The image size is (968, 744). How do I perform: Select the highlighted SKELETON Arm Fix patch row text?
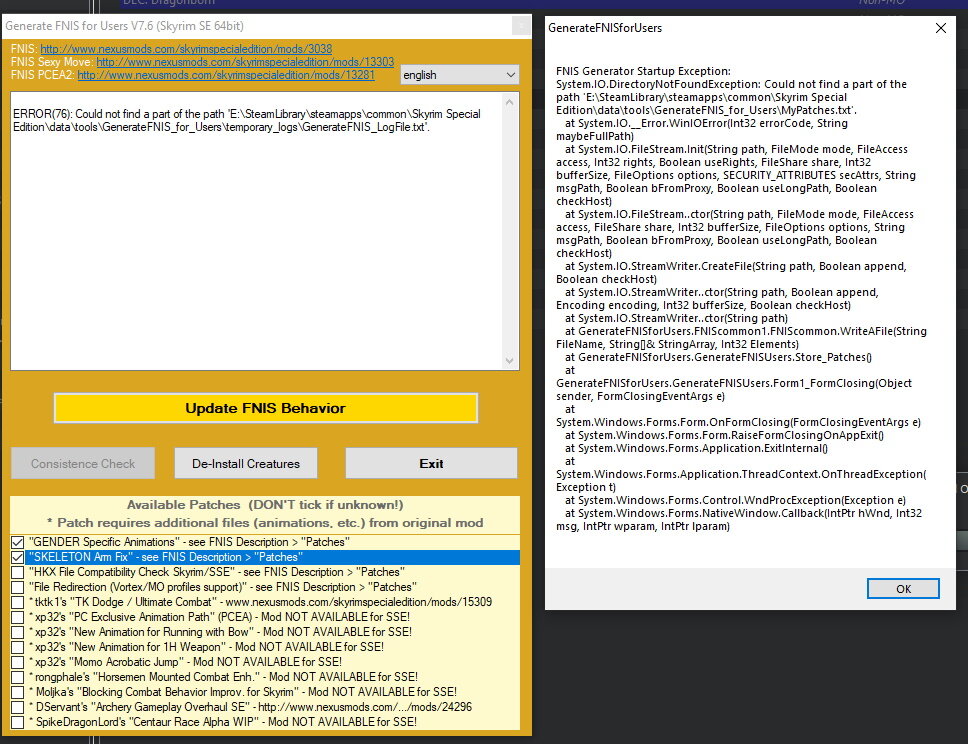tap(166, 557)
